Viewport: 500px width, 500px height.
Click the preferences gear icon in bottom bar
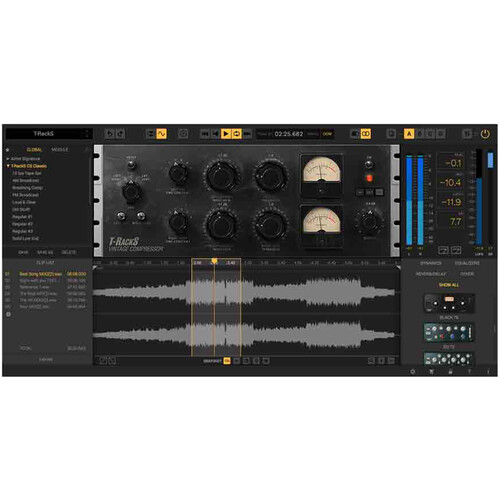click(413, 371)
